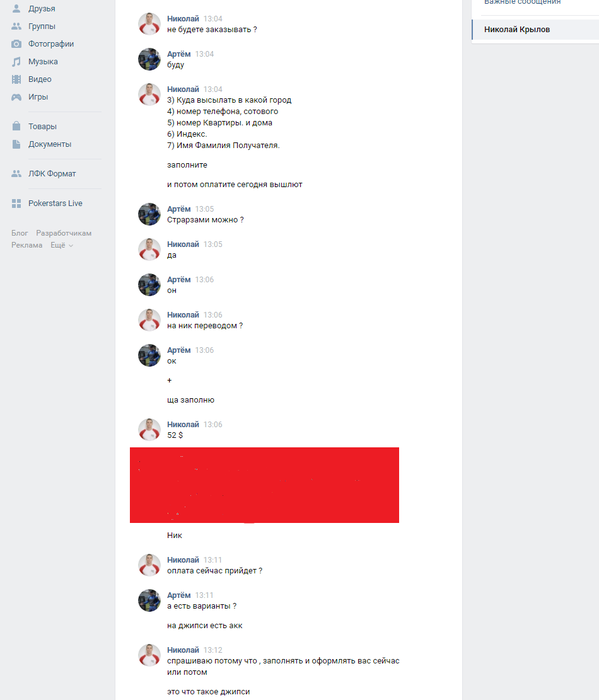Open the Друзья friends icon
The width and height of the screenshot is (599, 700).
16,8
